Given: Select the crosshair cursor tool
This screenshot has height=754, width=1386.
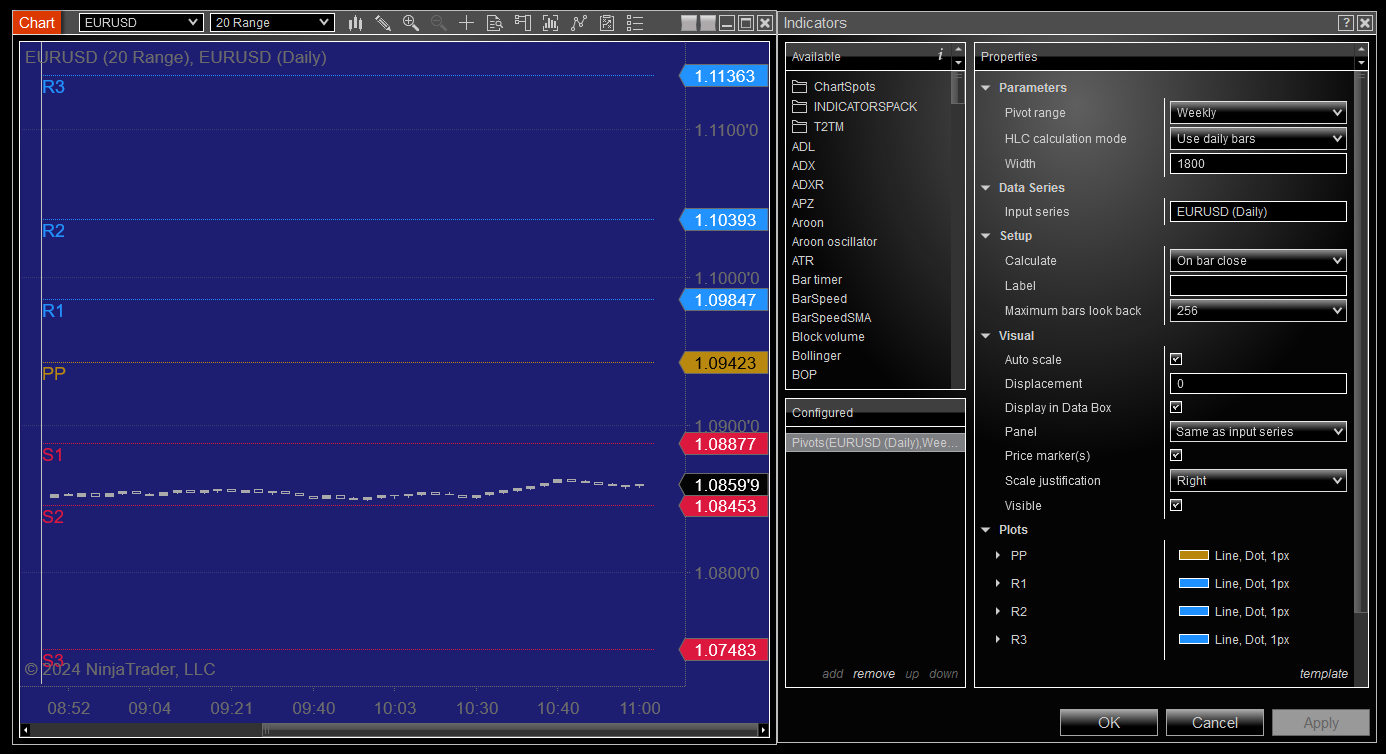Looking at the screenshot, I should point(466,22).
